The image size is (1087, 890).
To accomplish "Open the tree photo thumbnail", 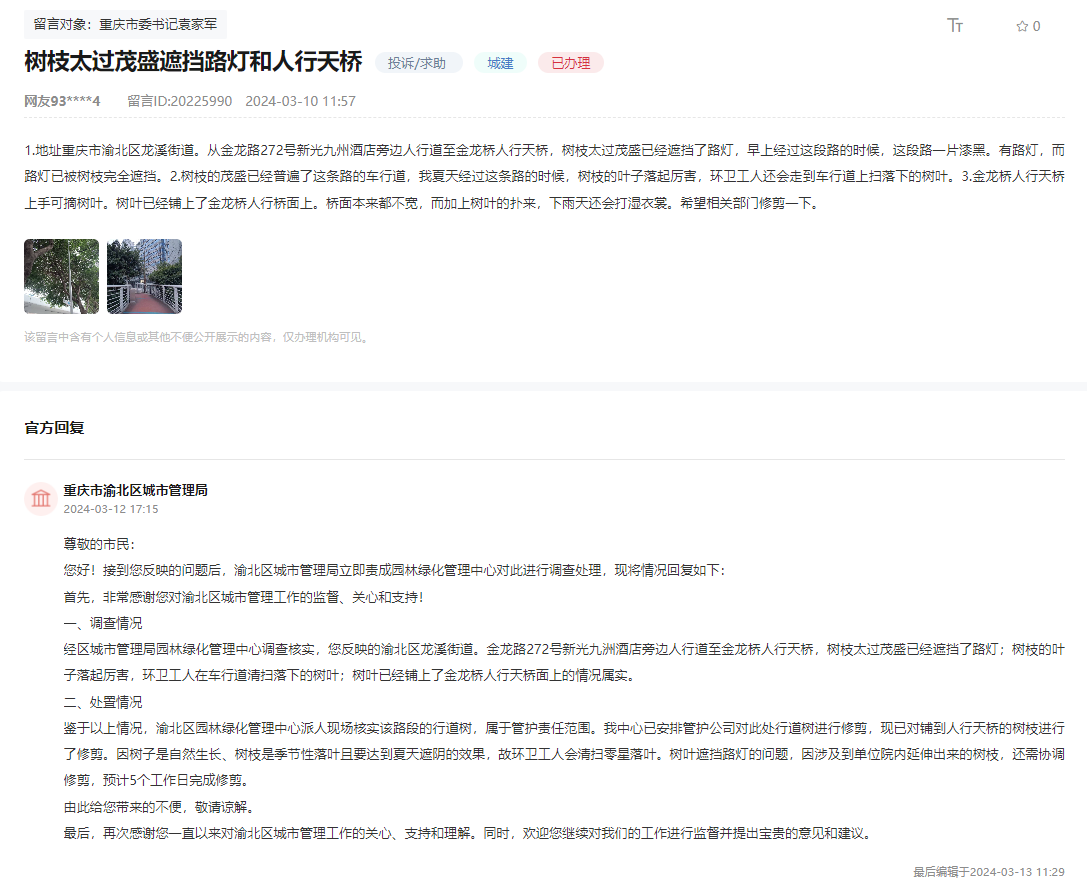I will 61,276.
